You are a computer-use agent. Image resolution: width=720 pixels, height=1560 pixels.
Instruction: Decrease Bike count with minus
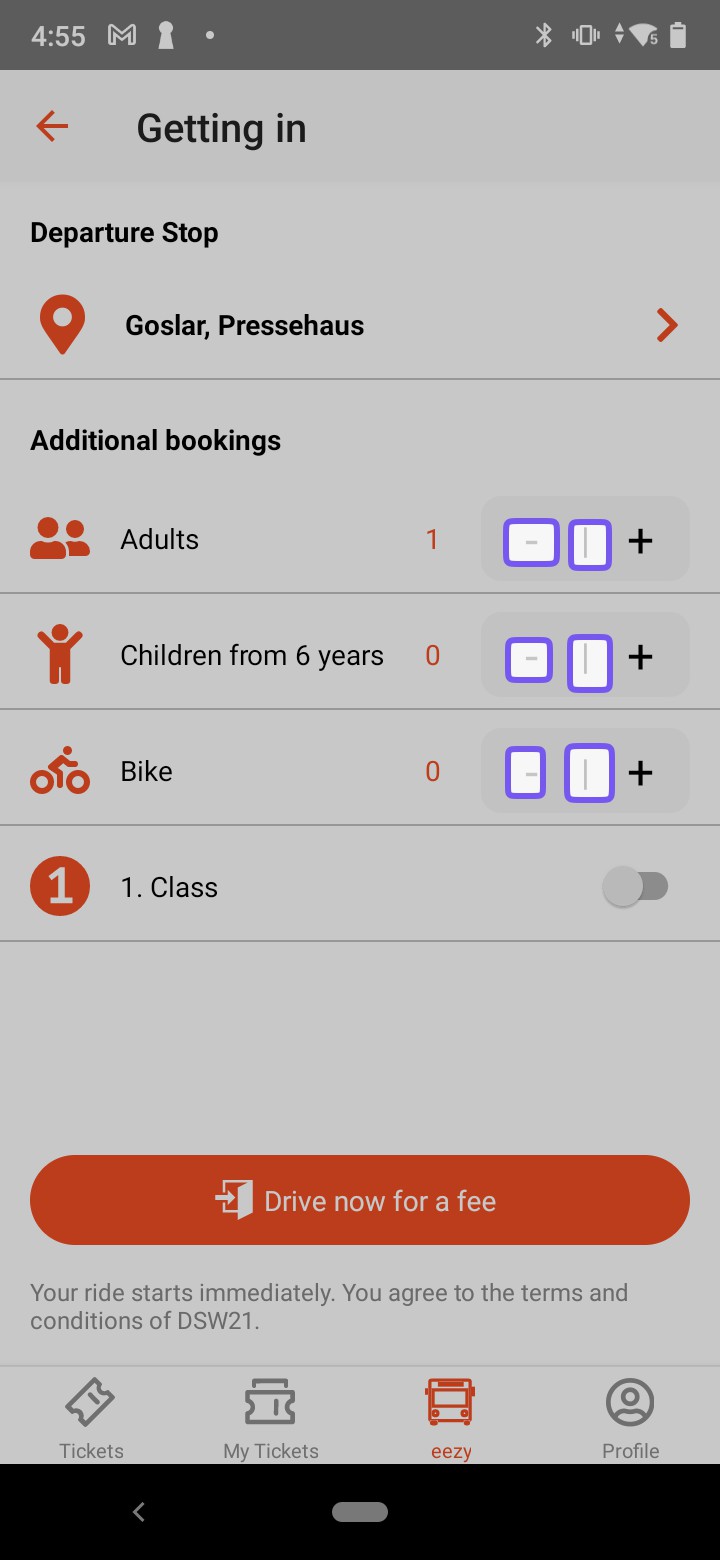pos(527,773)
